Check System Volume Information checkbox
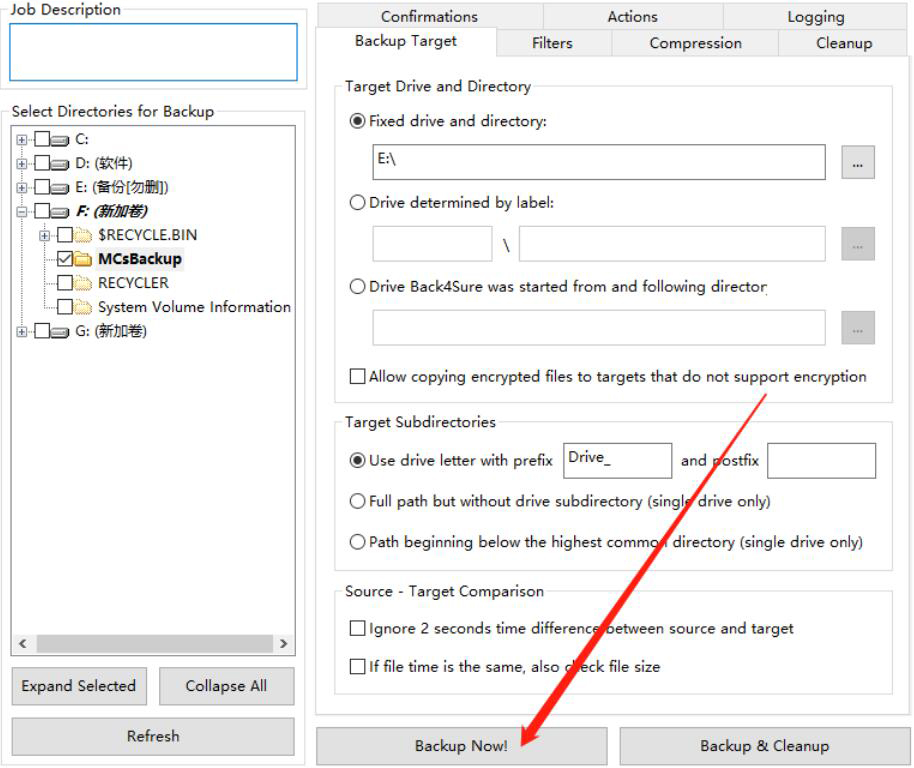 [x=65, y=307]
